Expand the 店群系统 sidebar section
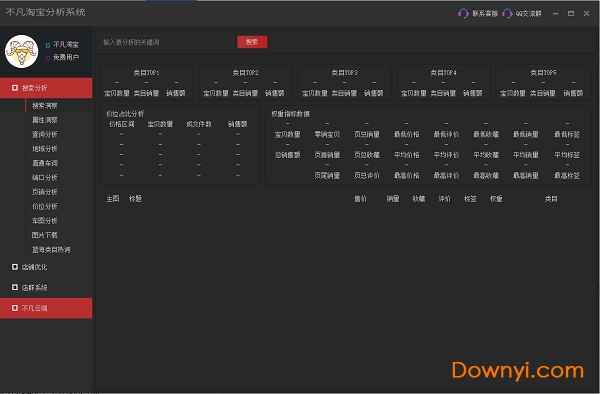 [x=46, y=287]
